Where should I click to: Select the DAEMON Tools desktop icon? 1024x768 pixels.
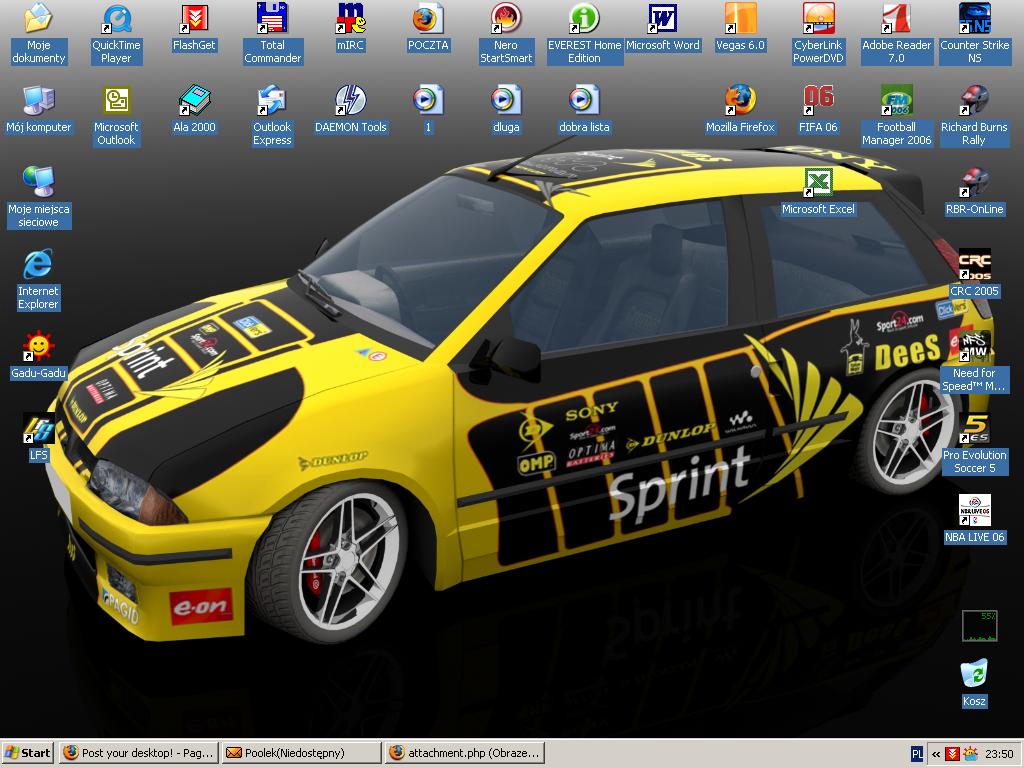click(x=350, y=101)
